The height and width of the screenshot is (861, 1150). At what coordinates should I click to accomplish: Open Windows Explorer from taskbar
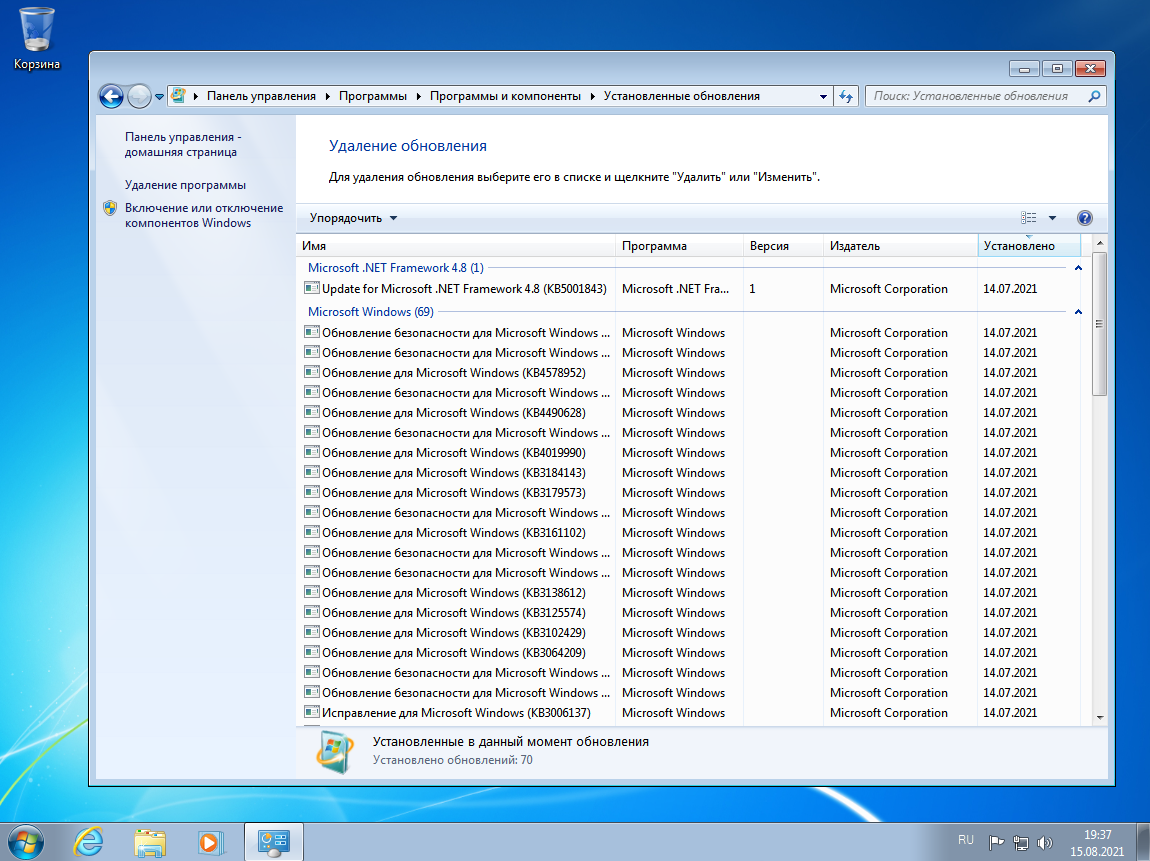click(x=150, y=842)
